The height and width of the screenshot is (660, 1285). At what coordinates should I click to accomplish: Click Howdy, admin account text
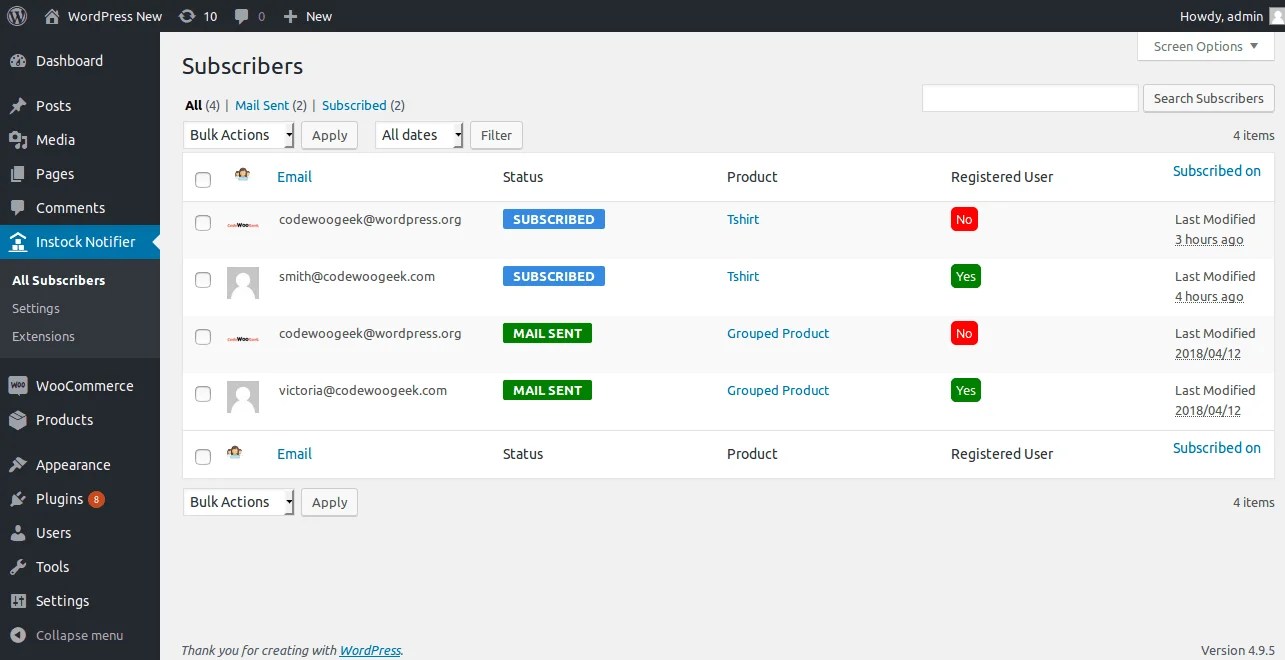pyautogui.click(x=1221, y=16)
